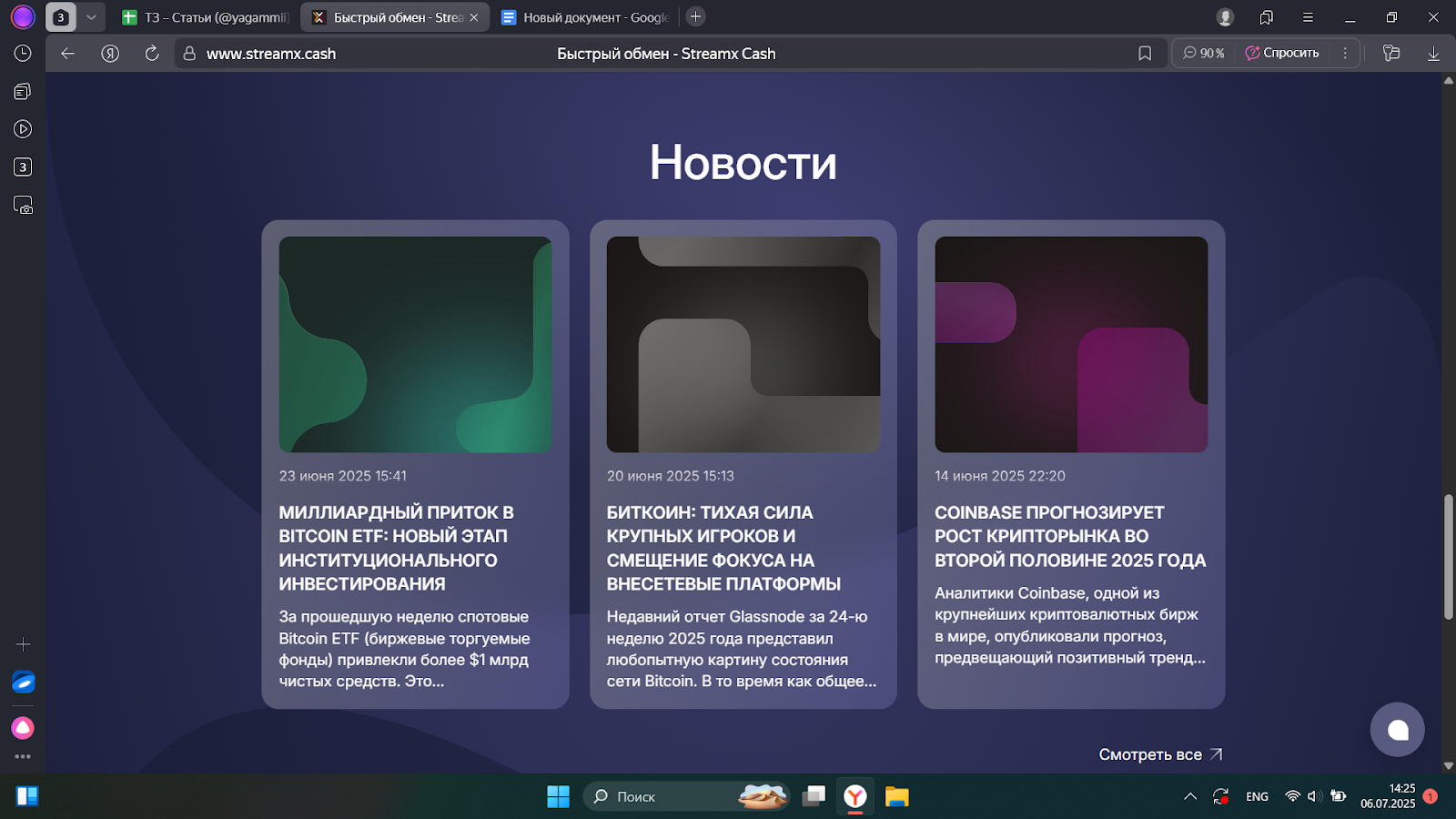Viewport: 1456px width, 819px height.
Task: Take a screenshot from the sidebar
Action: 23,205
